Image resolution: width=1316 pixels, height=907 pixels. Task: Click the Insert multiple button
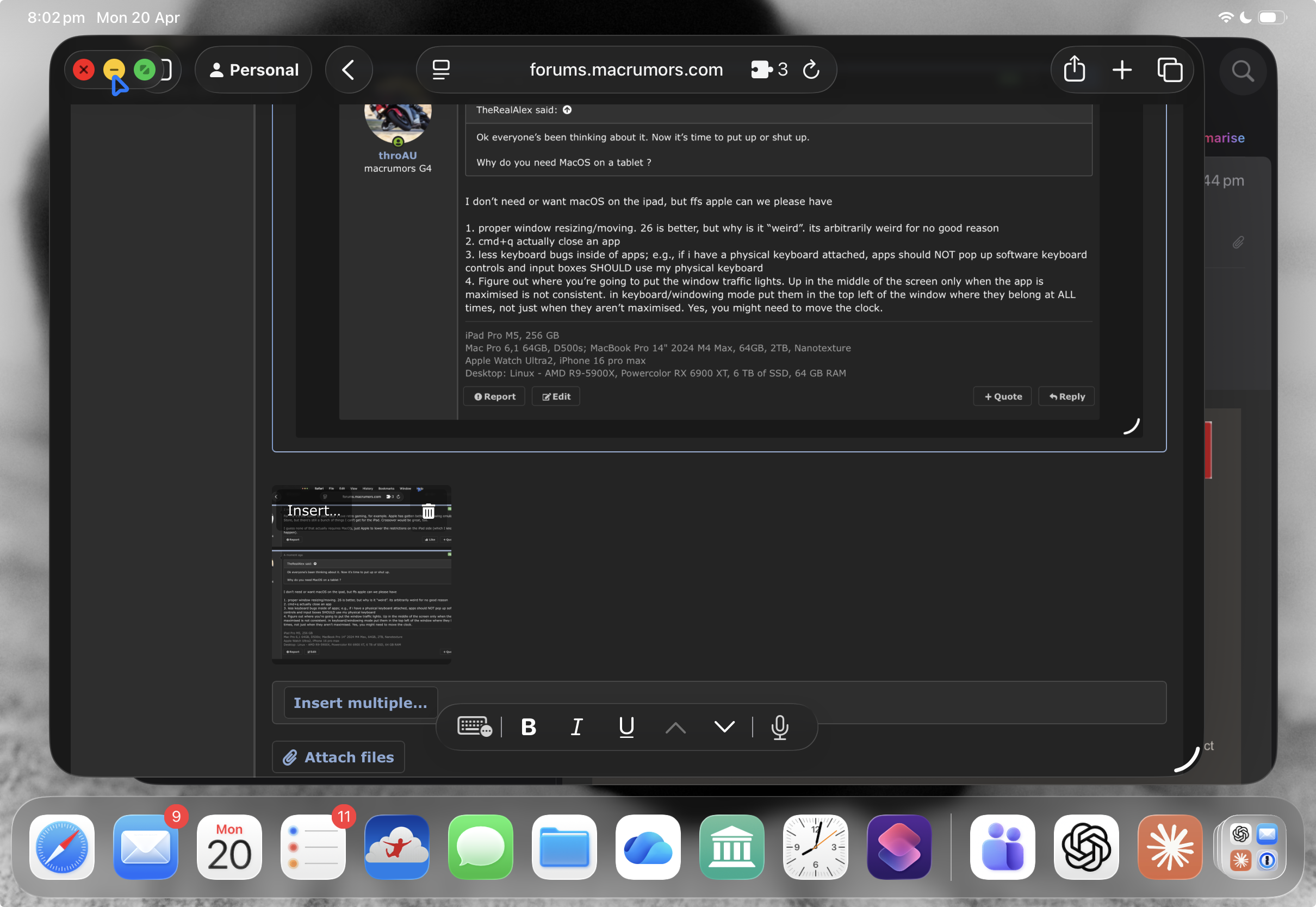pos(360,703)
